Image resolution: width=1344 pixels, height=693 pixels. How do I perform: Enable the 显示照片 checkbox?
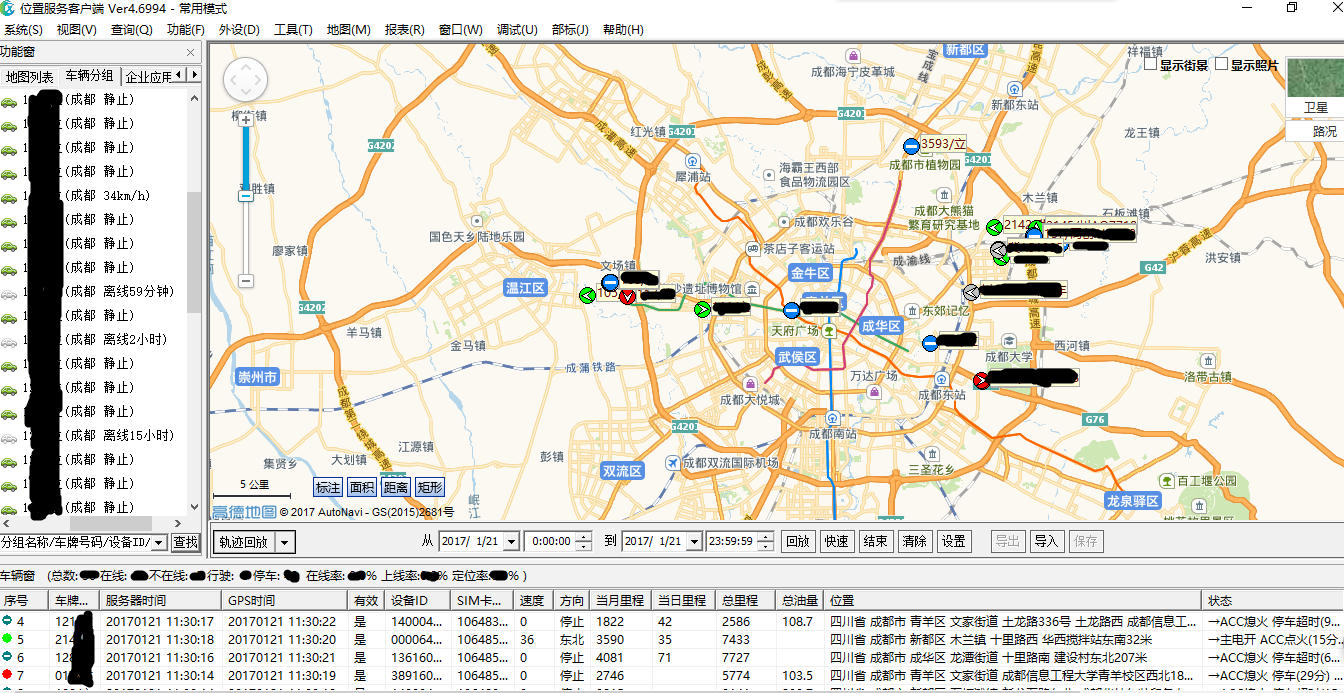pyautogui.click(x=1222, y=65)
